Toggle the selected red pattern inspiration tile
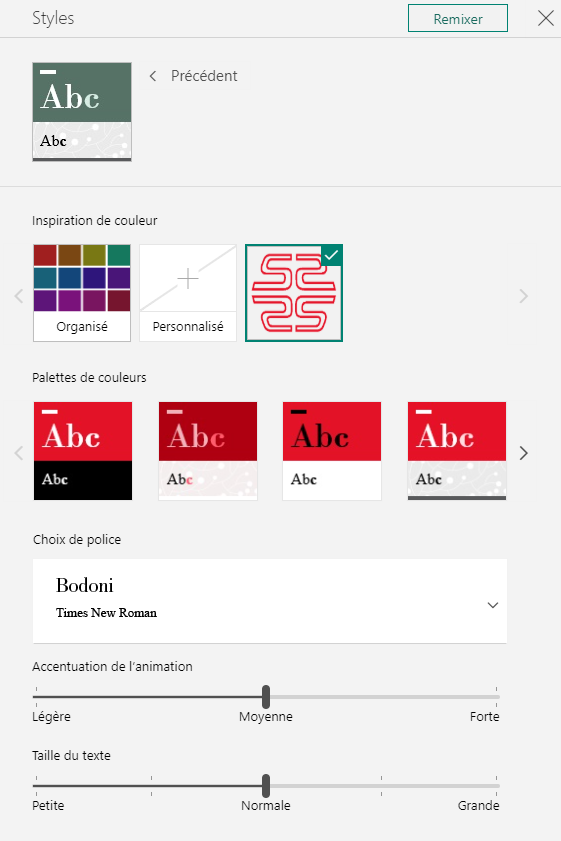The width and height of the screenshot is (561, 841). pyautogui.click(x=294, y=293)
